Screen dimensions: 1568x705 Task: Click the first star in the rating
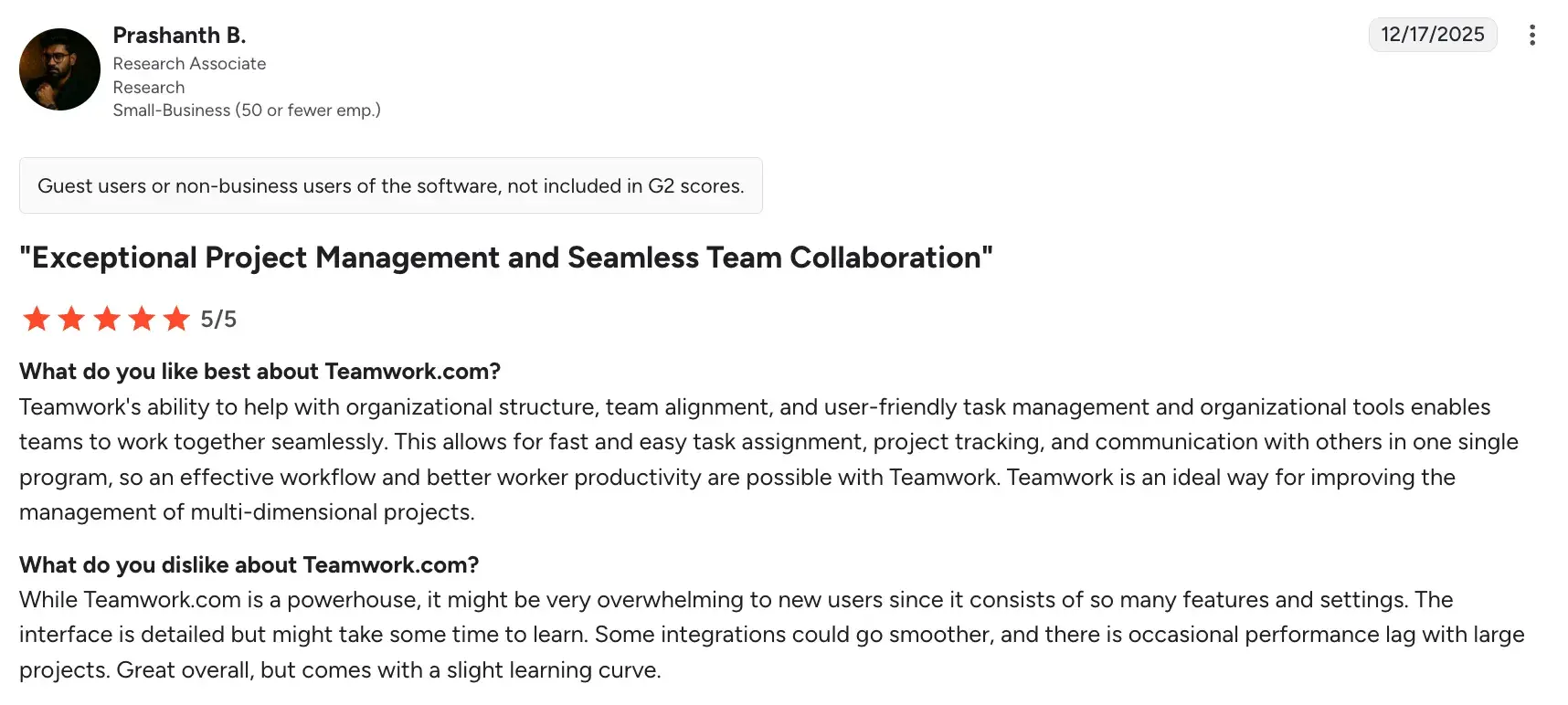pyautogui.click(x=36, y=319)
